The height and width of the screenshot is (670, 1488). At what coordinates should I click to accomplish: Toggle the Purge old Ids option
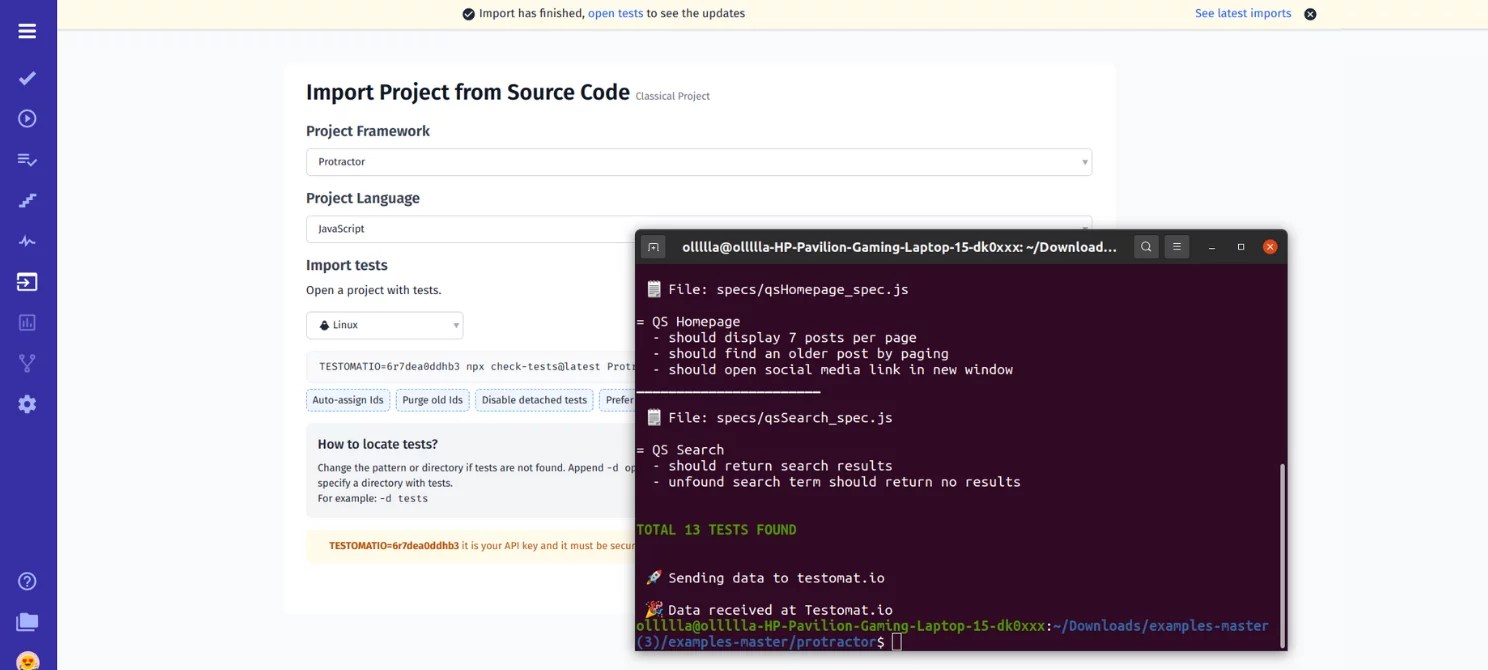pyautogui.click(x=432, y=399)
